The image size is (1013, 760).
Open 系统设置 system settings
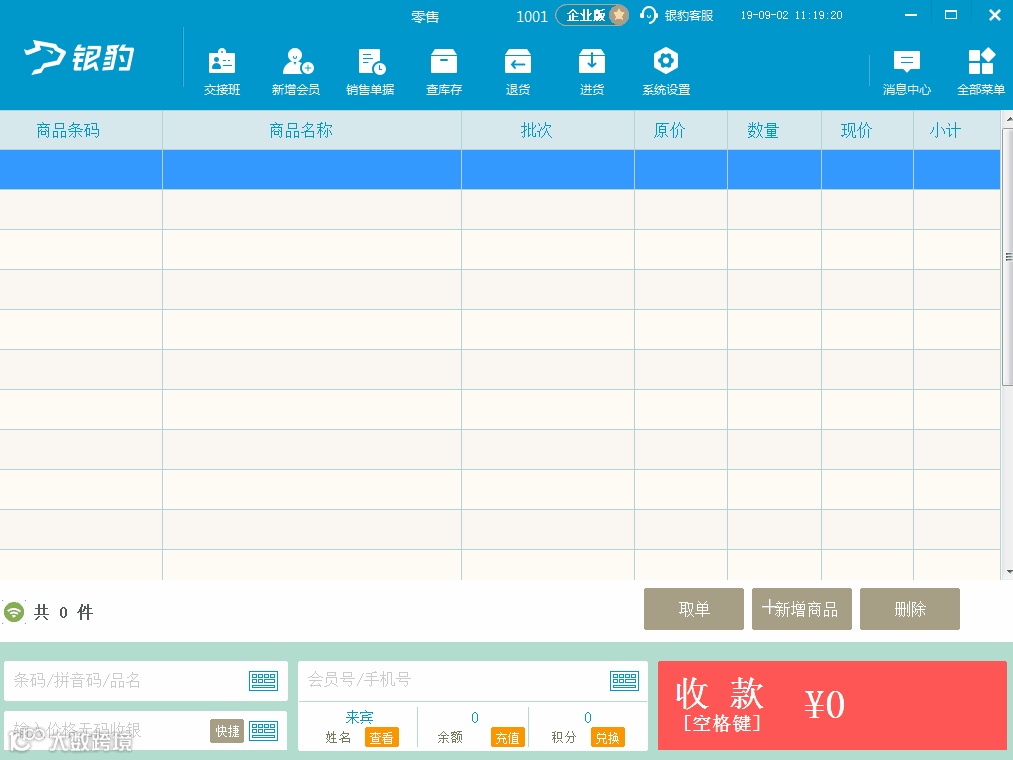pyautogui.click(x=666, y=72)
